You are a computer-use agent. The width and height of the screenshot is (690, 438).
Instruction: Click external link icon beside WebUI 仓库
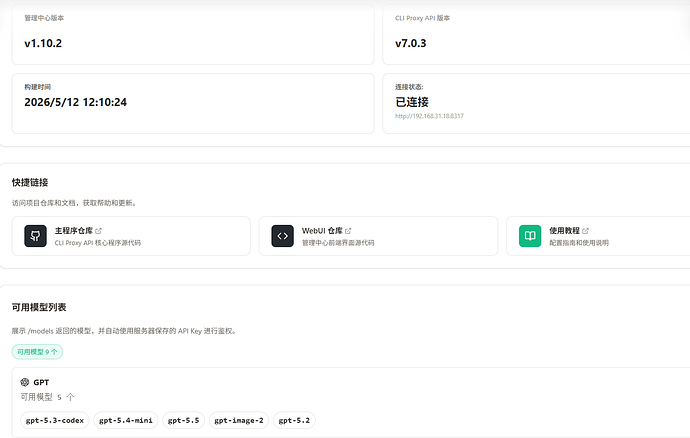348,231
